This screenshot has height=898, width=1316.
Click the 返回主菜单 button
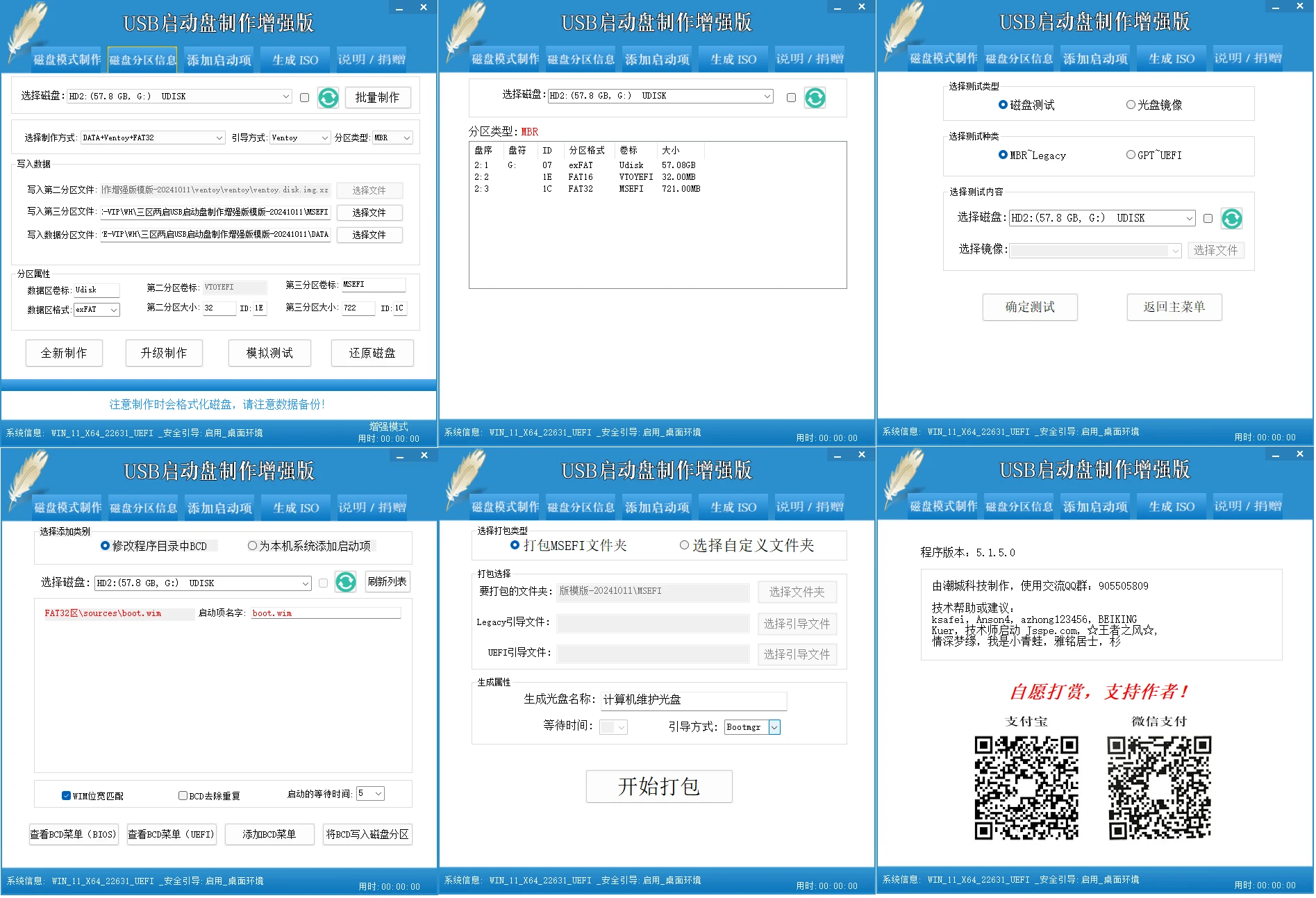point(1174,307)
